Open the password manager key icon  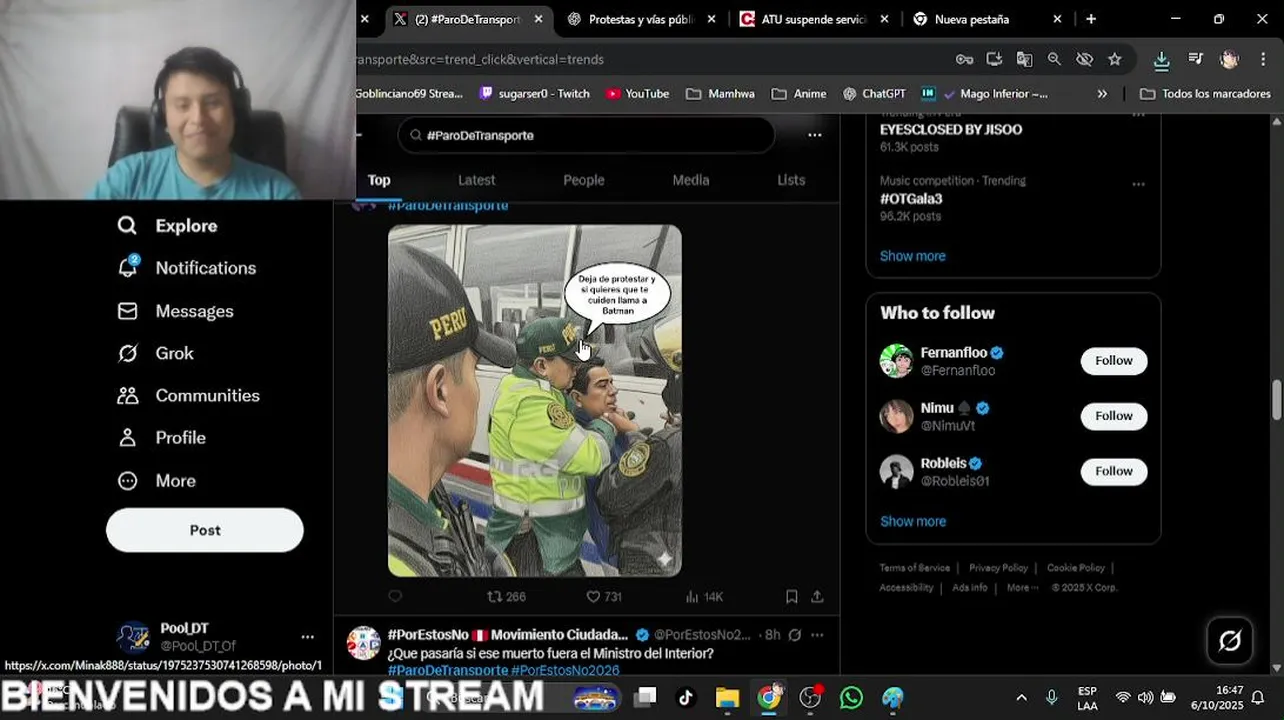[964, 59]
